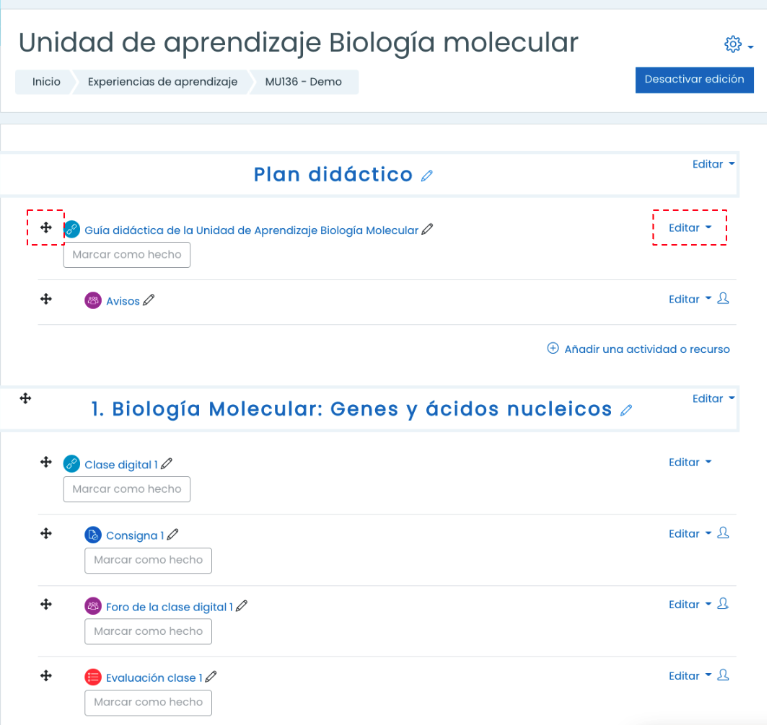Click Añadir una actividad o recurso
767x725 pixels.
638,349
